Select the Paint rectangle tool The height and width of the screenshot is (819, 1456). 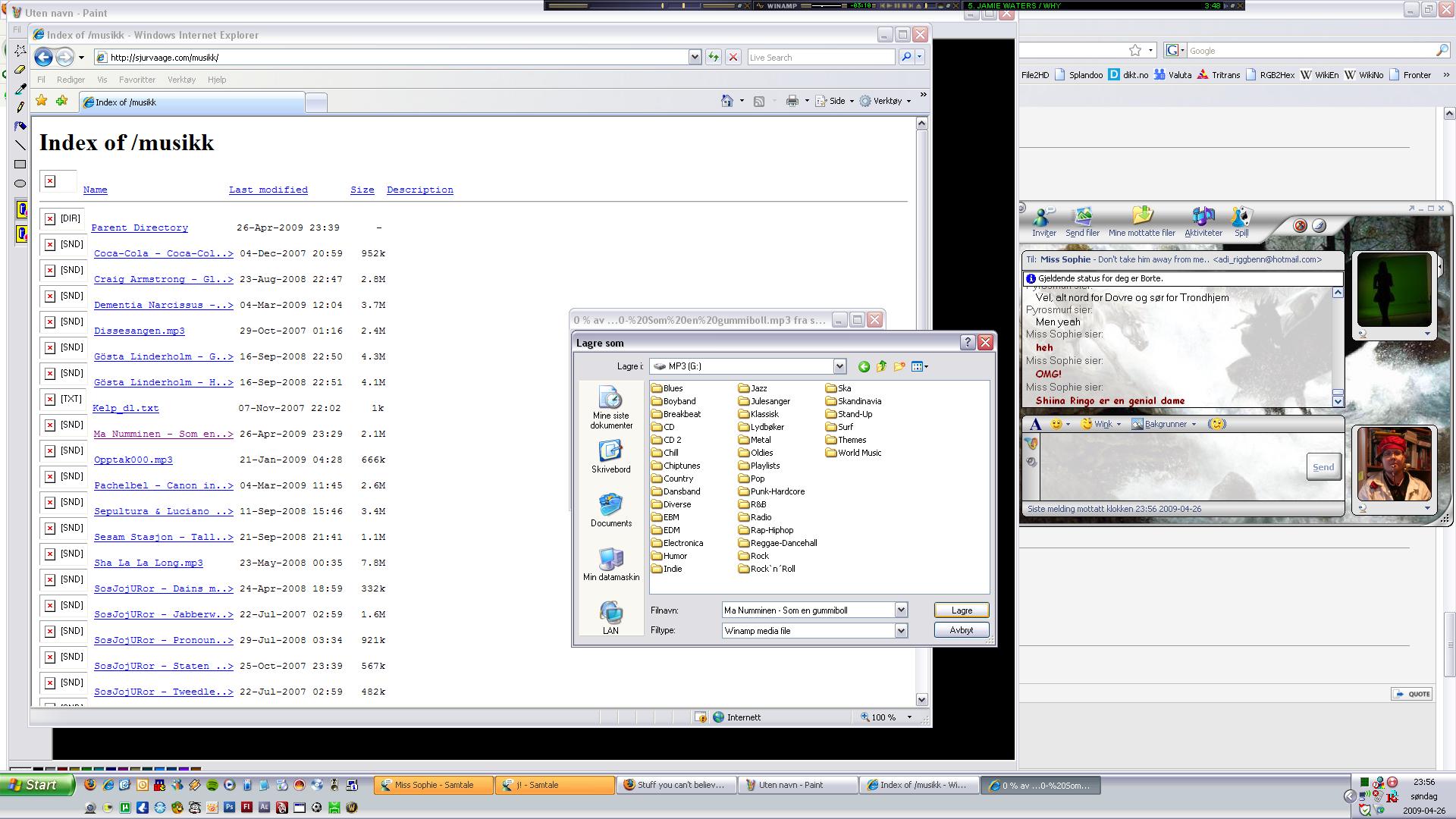(20, 164)
